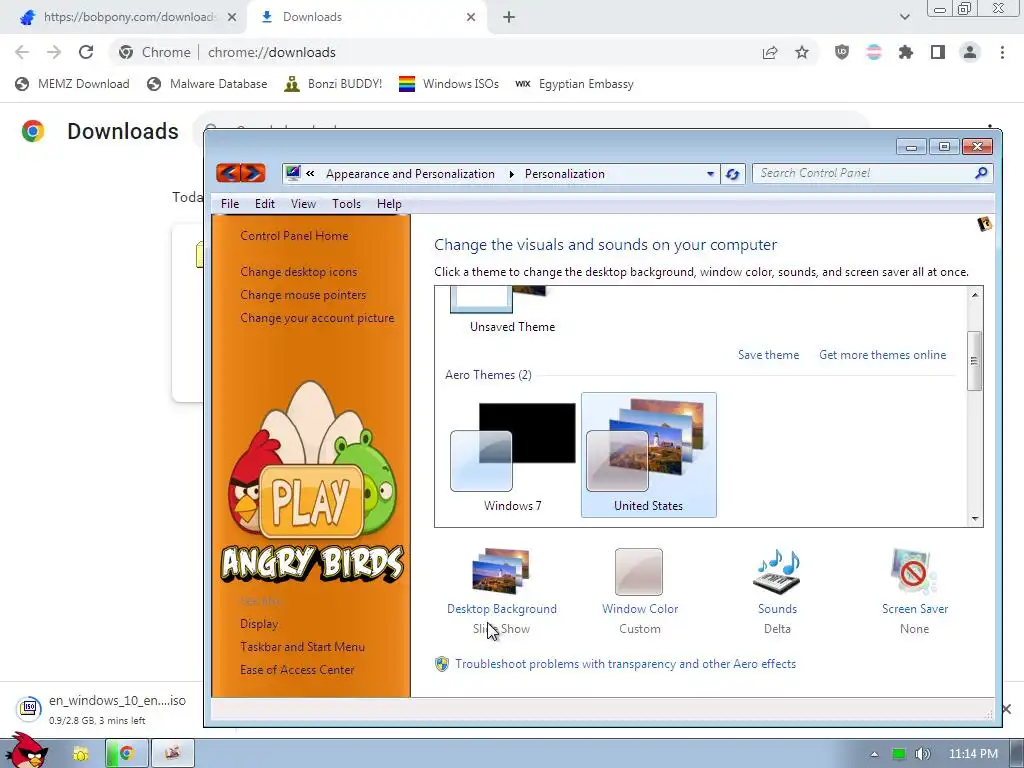Open the Help menu in Control Panel
Viewport: 1024px width, 768px height.
[389, 204]
